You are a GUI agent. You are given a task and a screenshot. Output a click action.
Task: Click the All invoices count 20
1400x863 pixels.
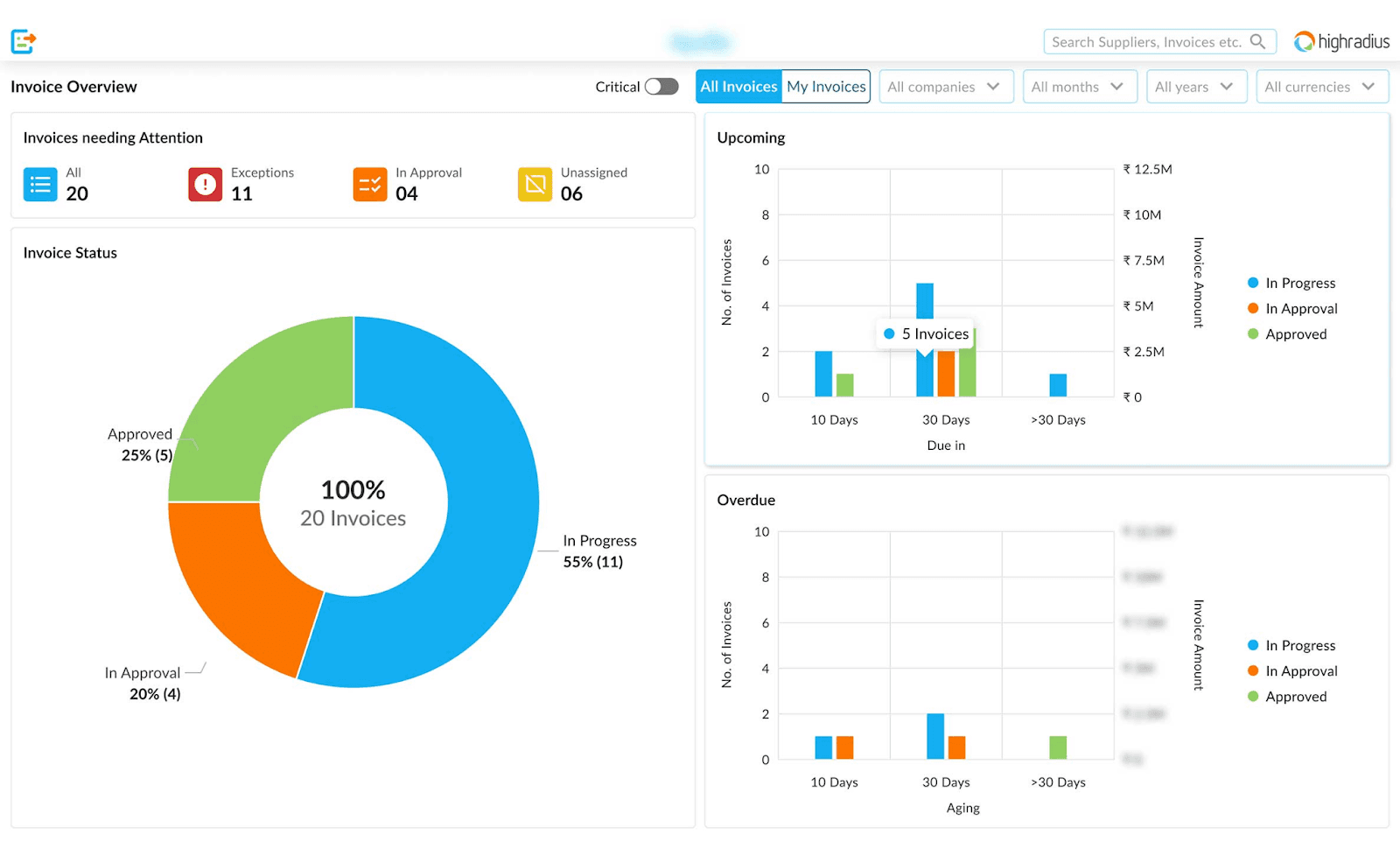coord(77,193)
